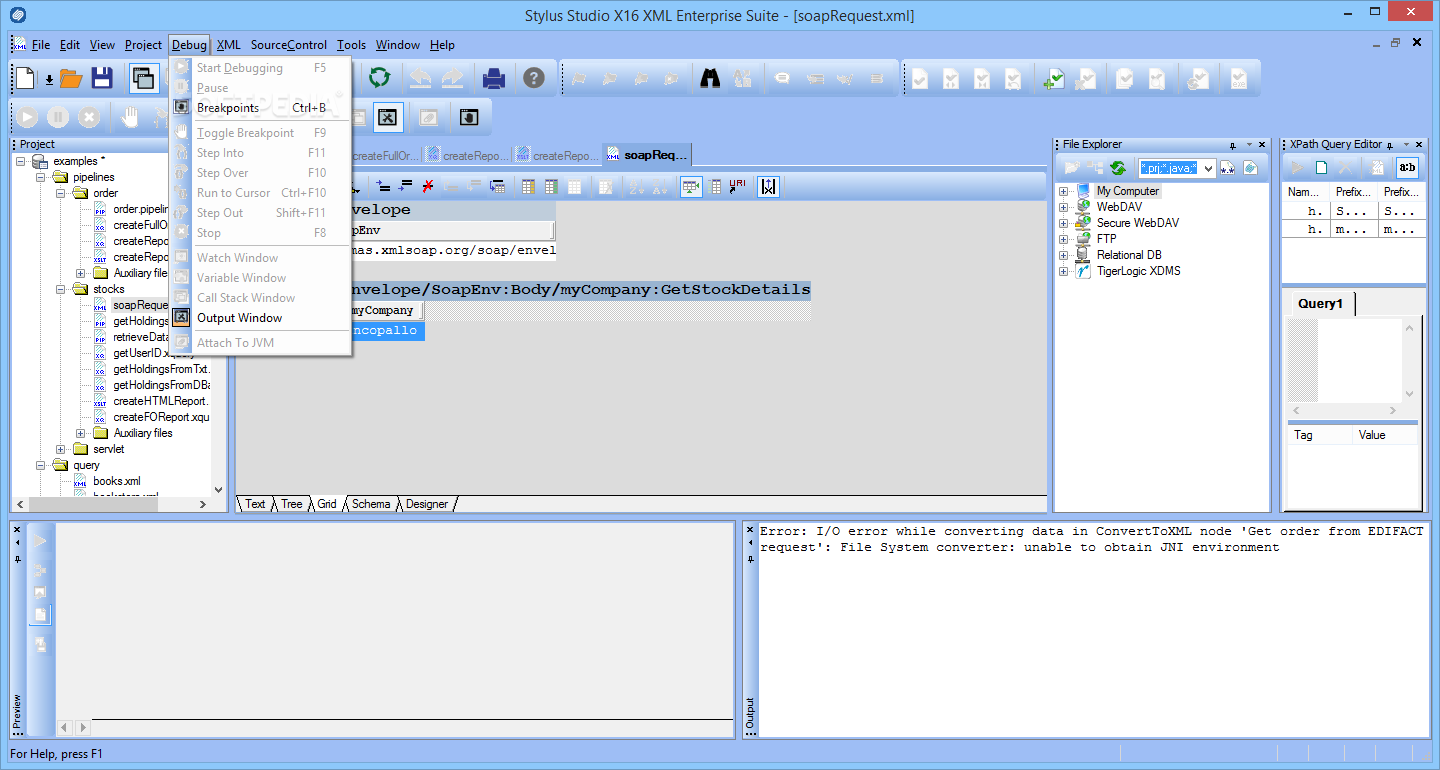Click the add document green check icon
This screenshot has height=770, width=1440.
(x=1052, y=78)
